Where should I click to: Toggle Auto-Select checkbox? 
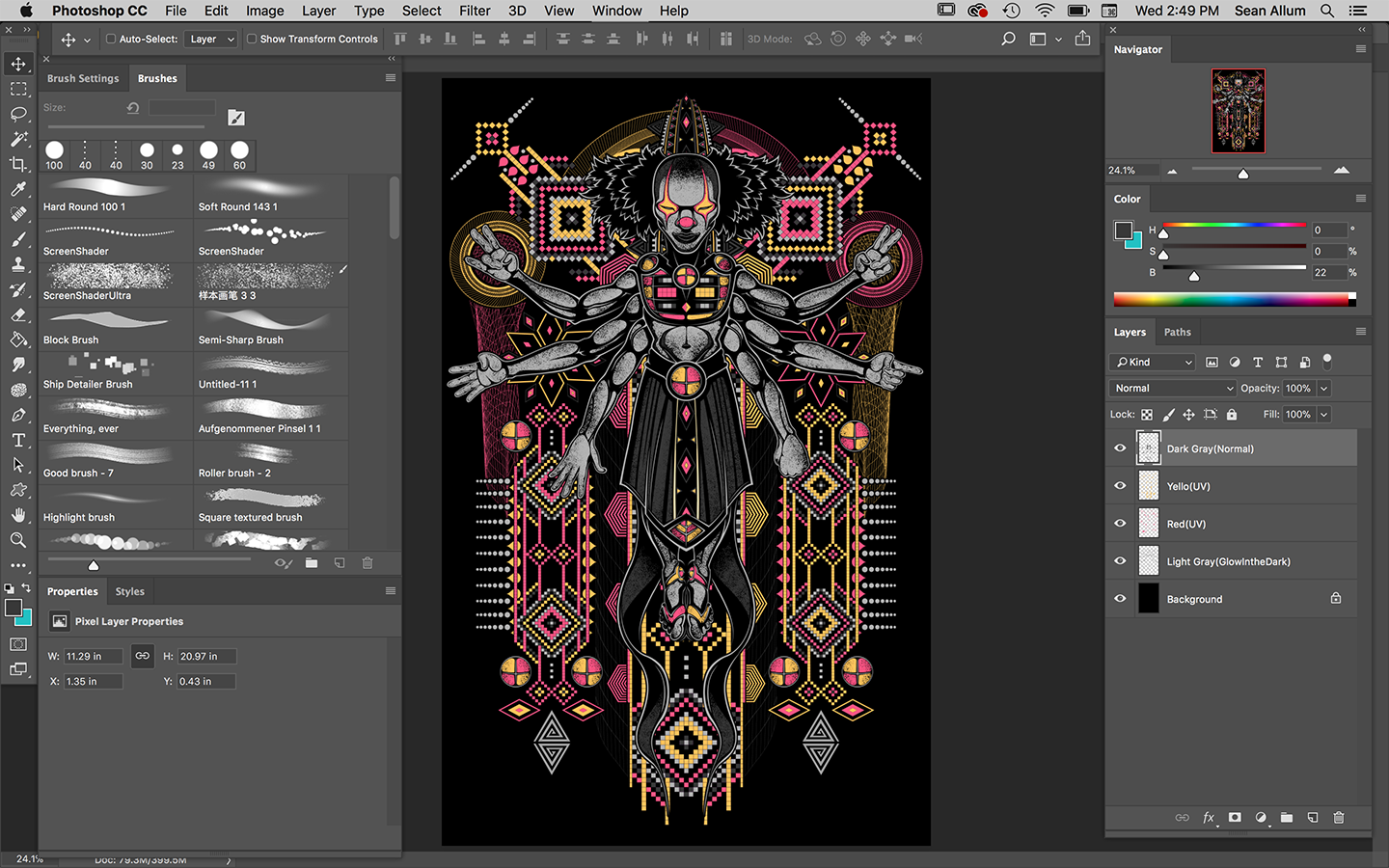click(x=111, y=40)
